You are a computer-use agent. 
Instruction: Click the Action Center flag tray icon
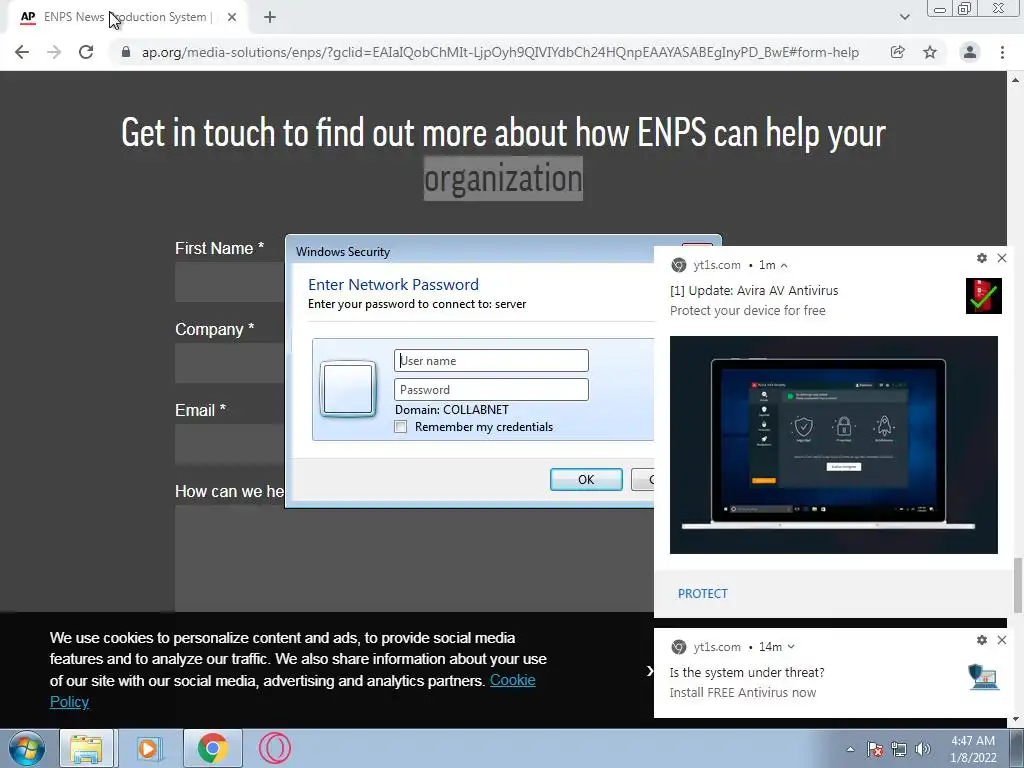pos(875,749)
